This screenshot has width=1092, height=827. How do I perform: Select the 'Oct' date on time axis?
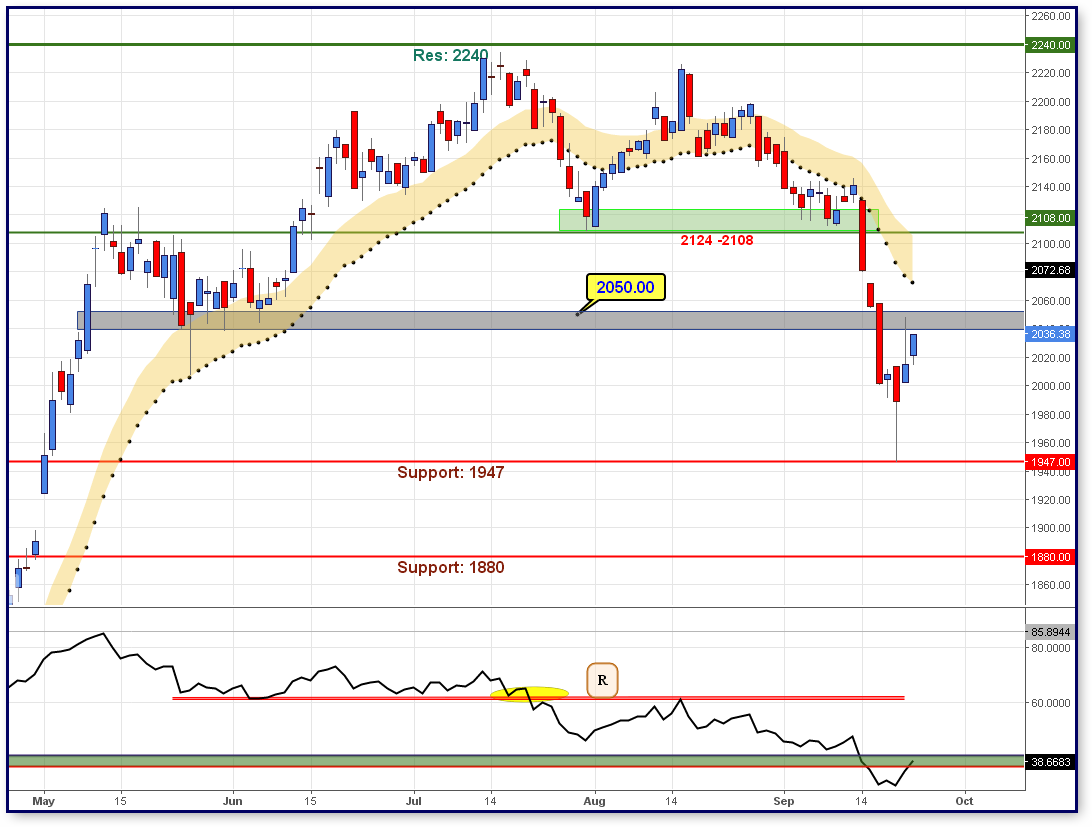tap(964, 801)
